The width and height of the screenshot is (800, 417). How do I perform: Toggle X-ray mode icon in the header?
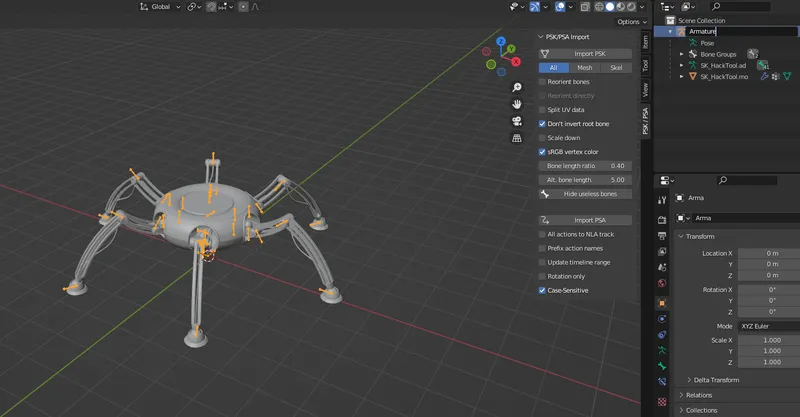pyautogui.click(x=585, y=7)
